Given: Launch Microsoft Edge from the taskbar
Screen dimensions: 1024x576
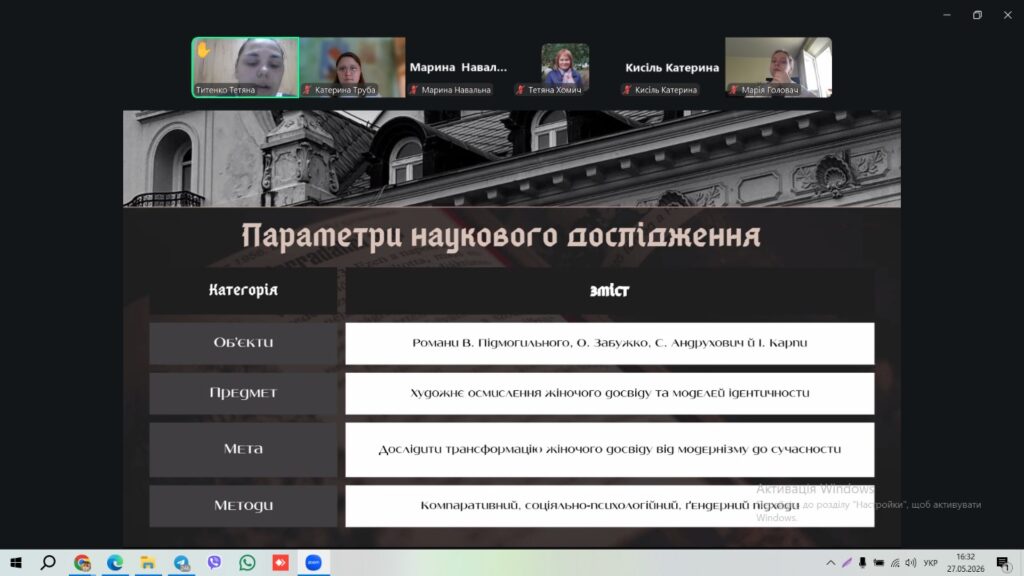Looking at the screenshot, I should click(x=115, y=562).
